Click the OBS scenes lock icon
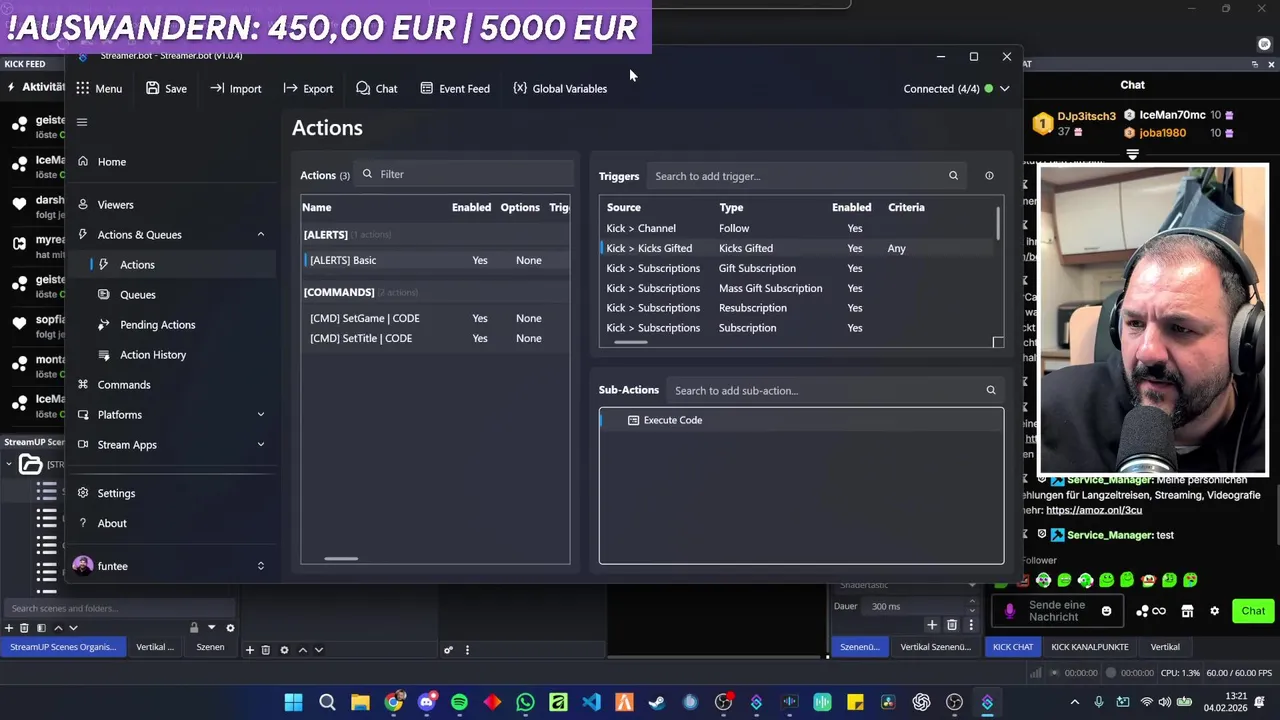The width and height of the screenshot is (1280, 720). (x=194, y=628)
